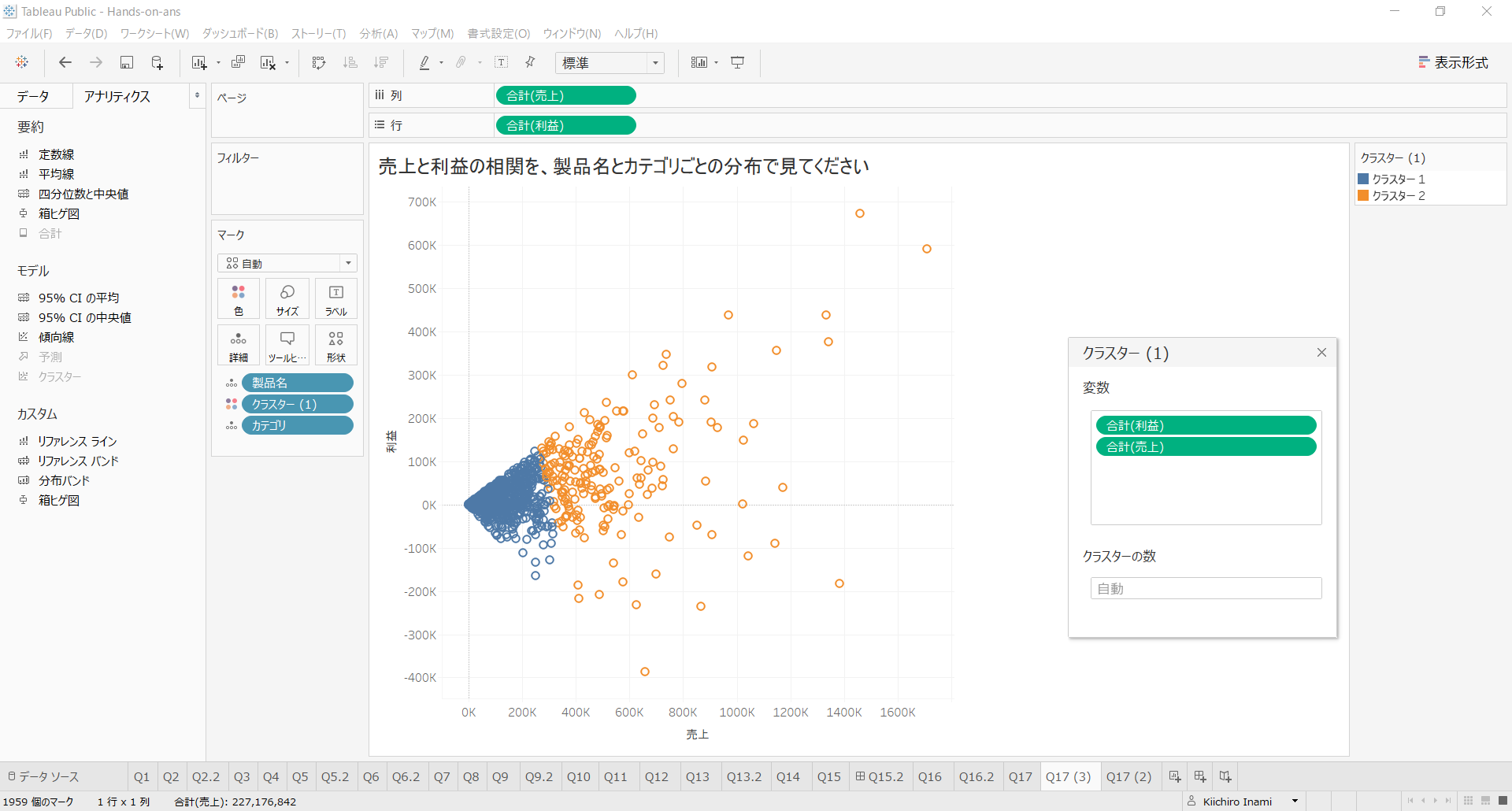
Task: Switch to the filmstrip view icon
Action: (1485, 801)
